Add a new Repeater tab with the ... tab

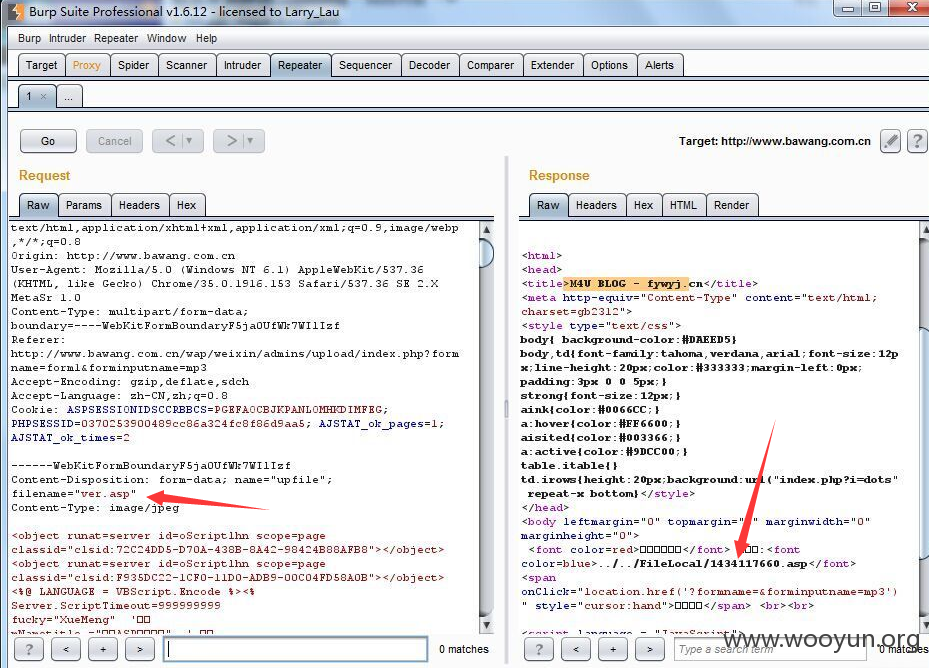(x=69, y=97)
